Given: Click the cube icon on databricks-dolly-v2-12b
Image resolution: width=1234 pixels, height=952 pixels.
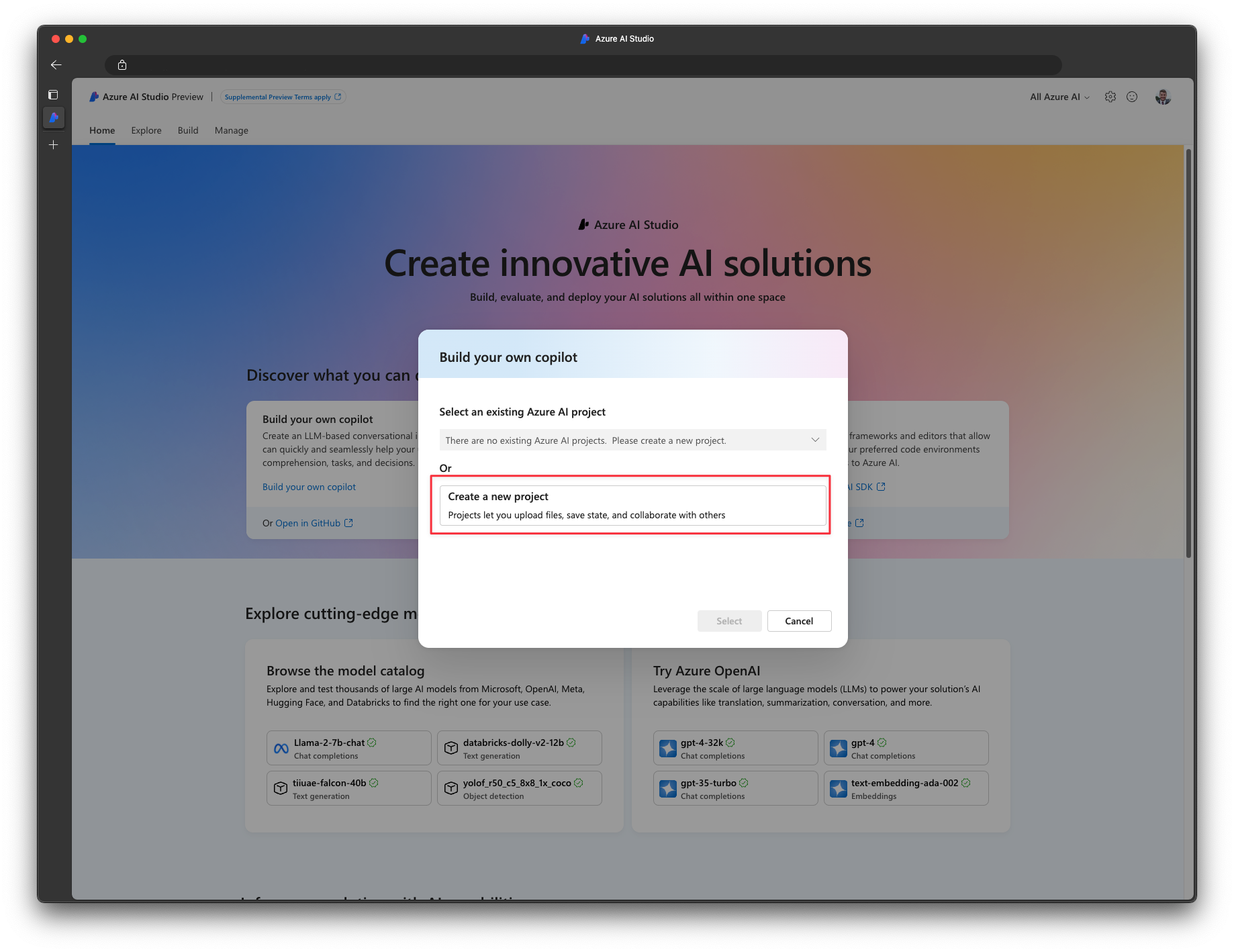Looking at the screenshot, I should (x=451, y=748).
